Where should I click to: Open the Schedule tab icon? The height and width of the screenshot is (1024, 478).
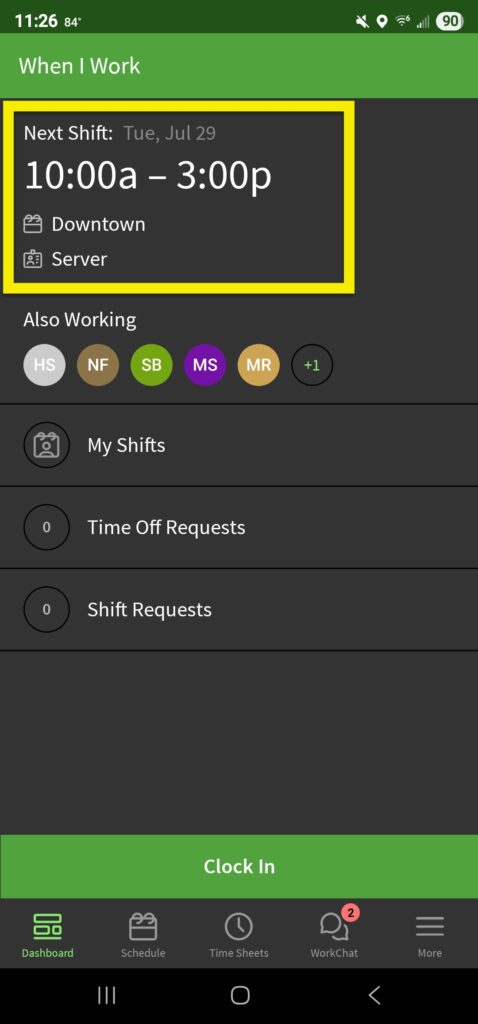tap(143, 926)
